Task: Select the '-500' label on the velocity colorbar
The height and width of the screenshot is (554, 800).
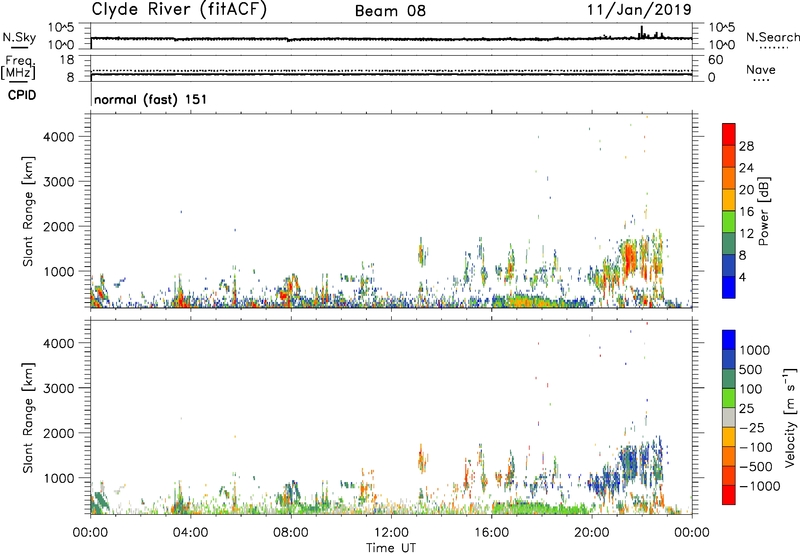Action: 755,467
